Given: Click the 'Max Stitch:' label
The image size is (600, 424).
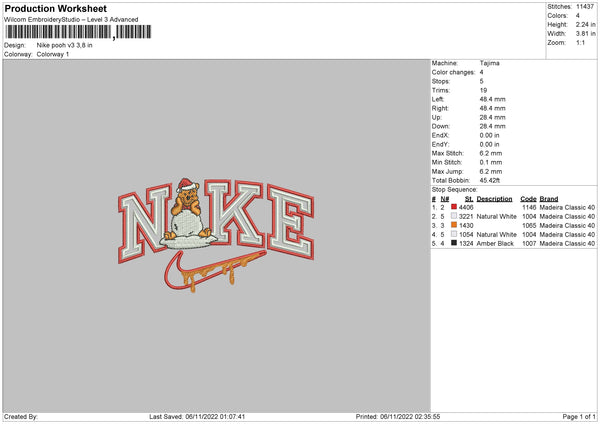Looking at the screenshot, I should click(x=447, y=153).
